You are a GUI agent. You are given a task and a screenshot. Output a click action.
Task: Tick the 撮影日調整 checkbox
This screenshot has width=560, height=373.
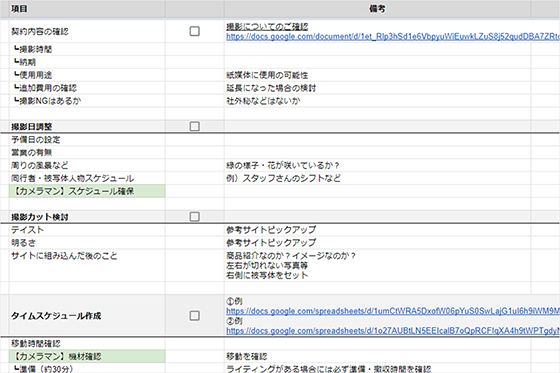pyautogui.click(x=194, y=126)
